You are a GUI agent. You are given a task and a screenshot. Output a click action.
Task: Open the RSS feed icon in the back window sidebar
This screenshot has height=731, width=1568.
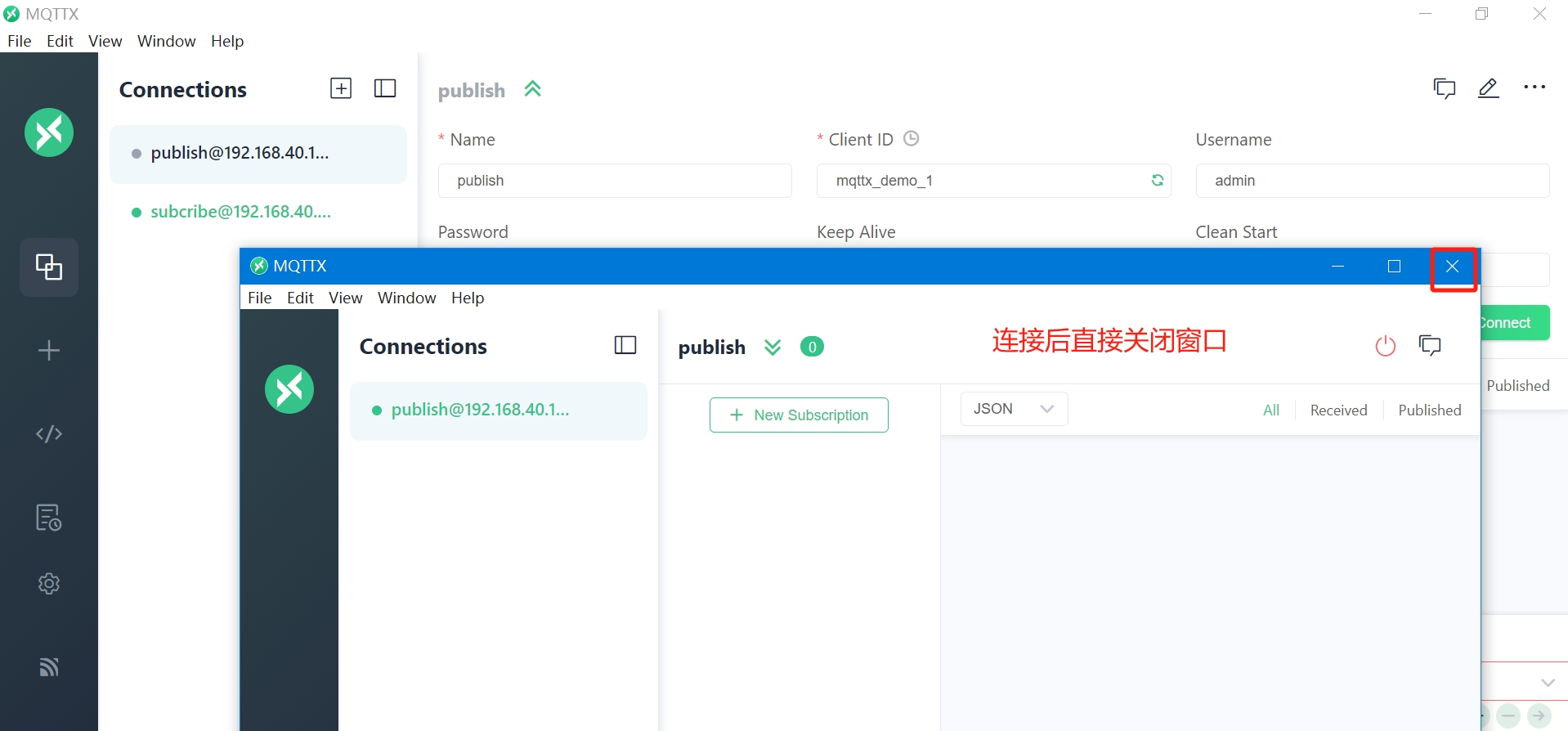click(x=49, y=667)
